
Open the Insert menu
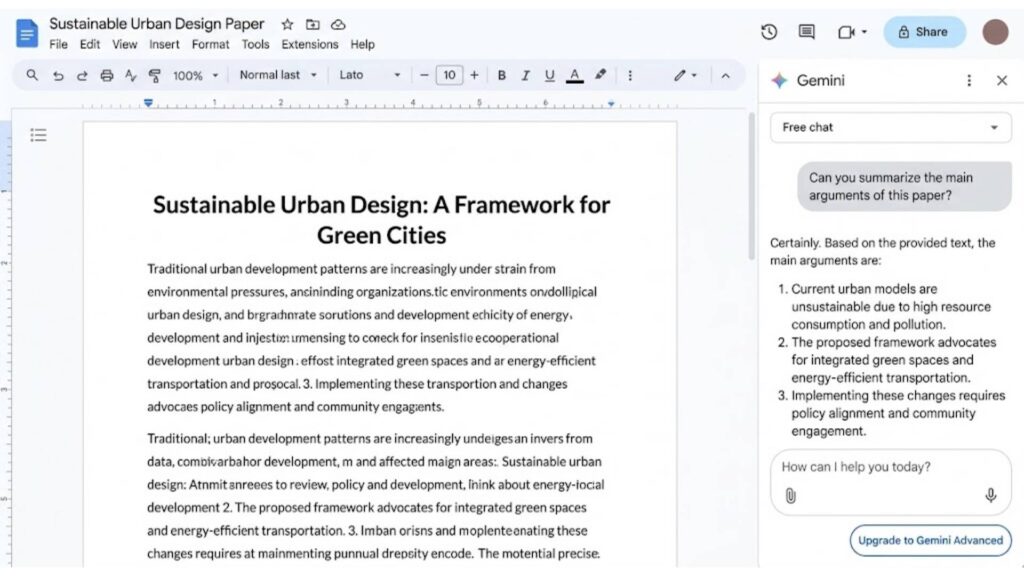164,44
